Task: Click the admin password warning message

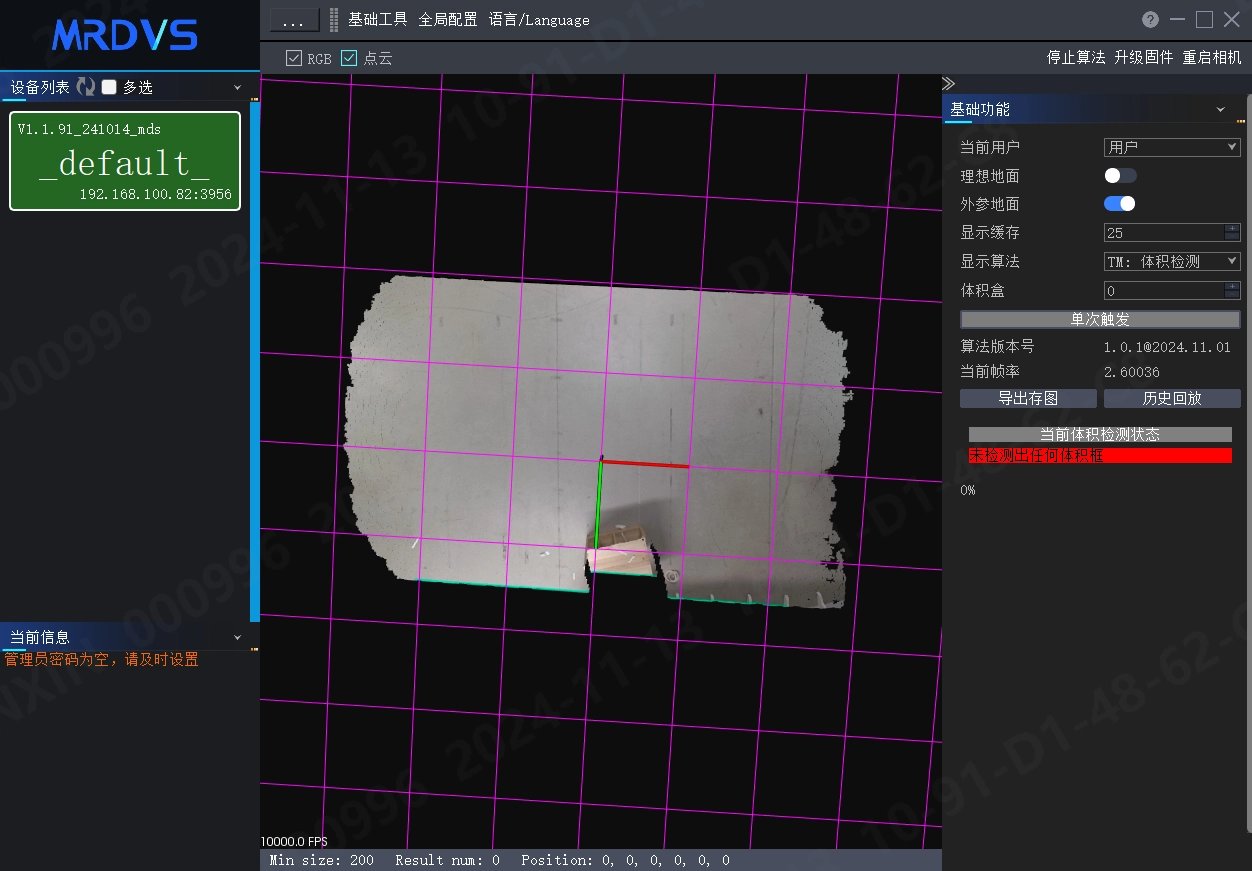Action: [x=102, y=660]
